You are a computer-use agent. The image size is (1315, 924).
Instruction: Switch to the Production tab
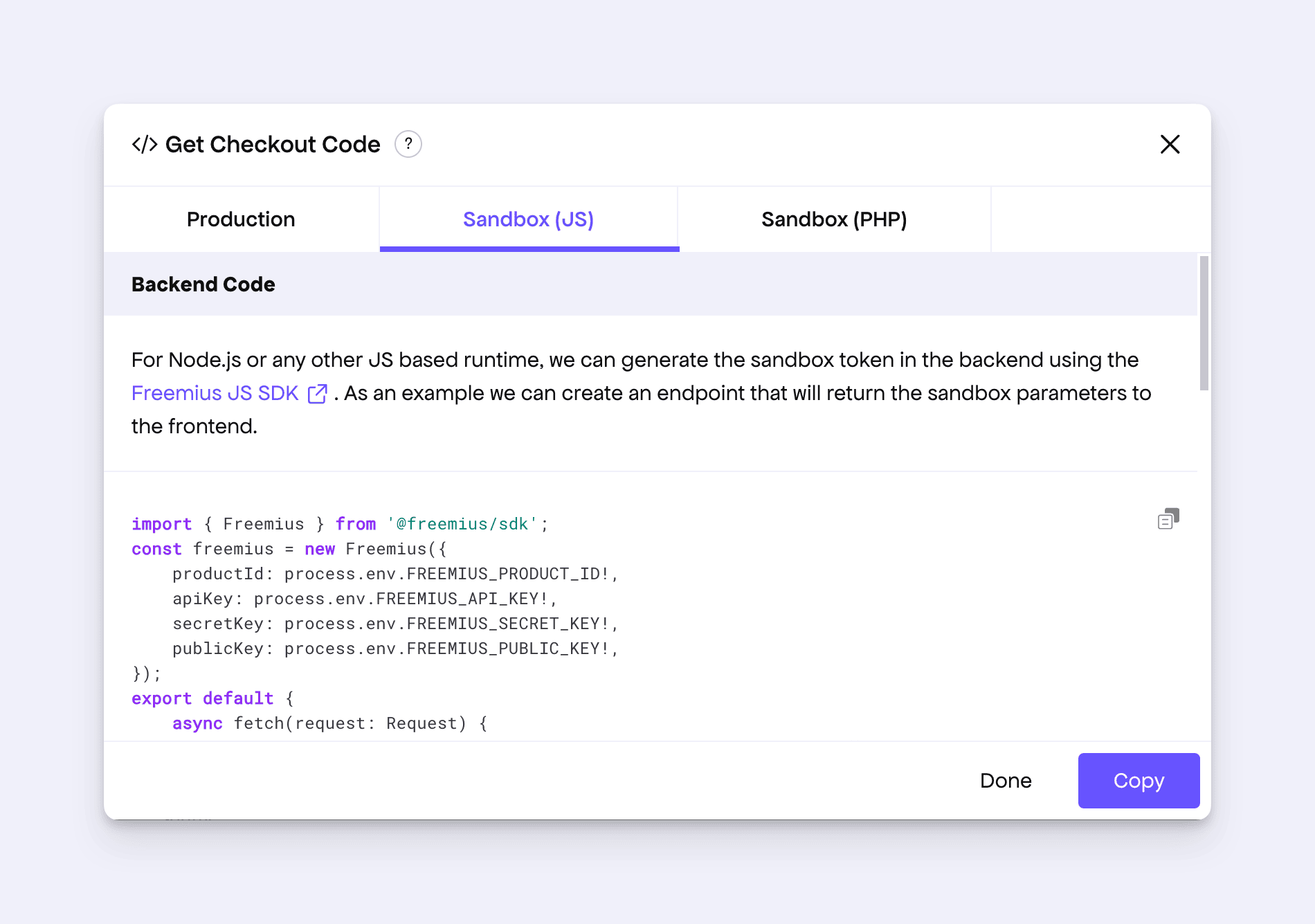pyautogui.click(x=241, y=219)
